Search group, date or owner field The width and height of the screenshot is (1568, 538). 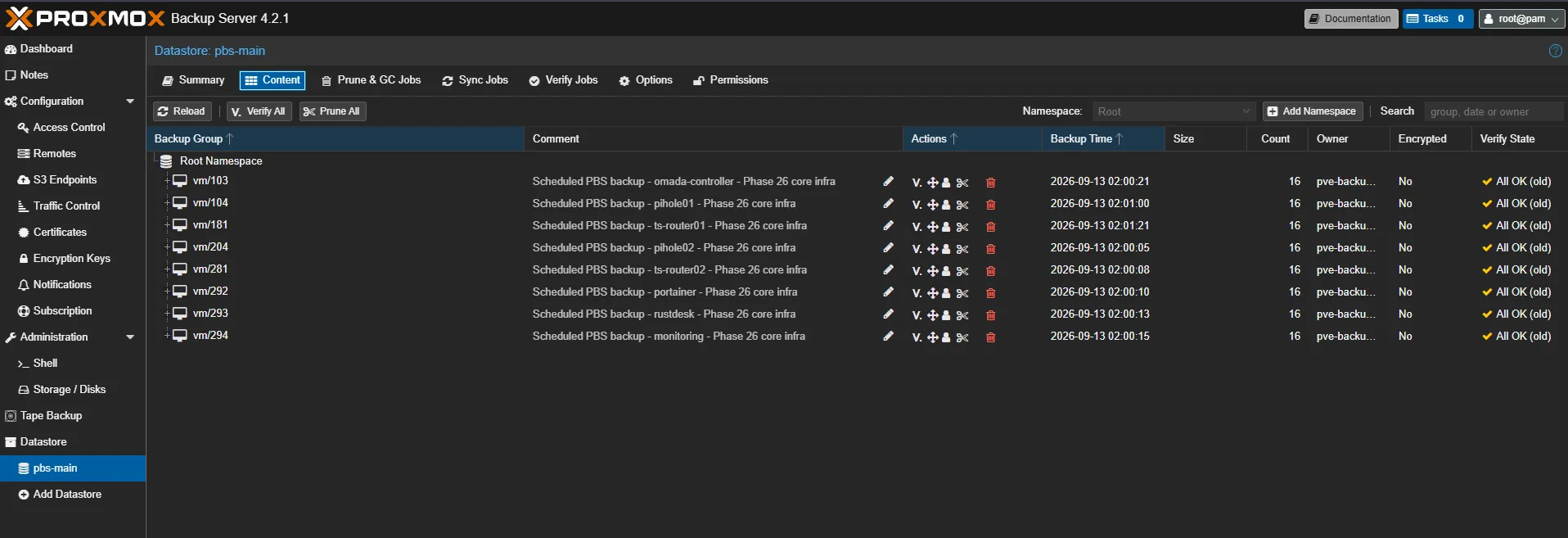click(x=1494, y=111)
